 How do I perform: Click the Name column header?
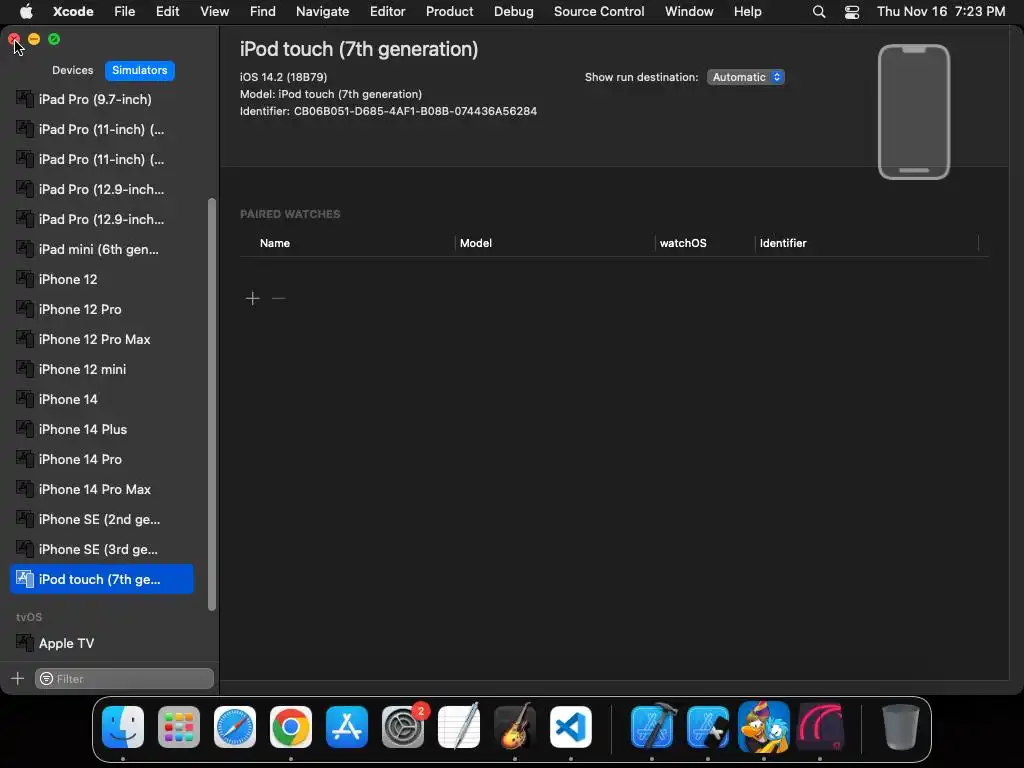click(x=275, y=243)
